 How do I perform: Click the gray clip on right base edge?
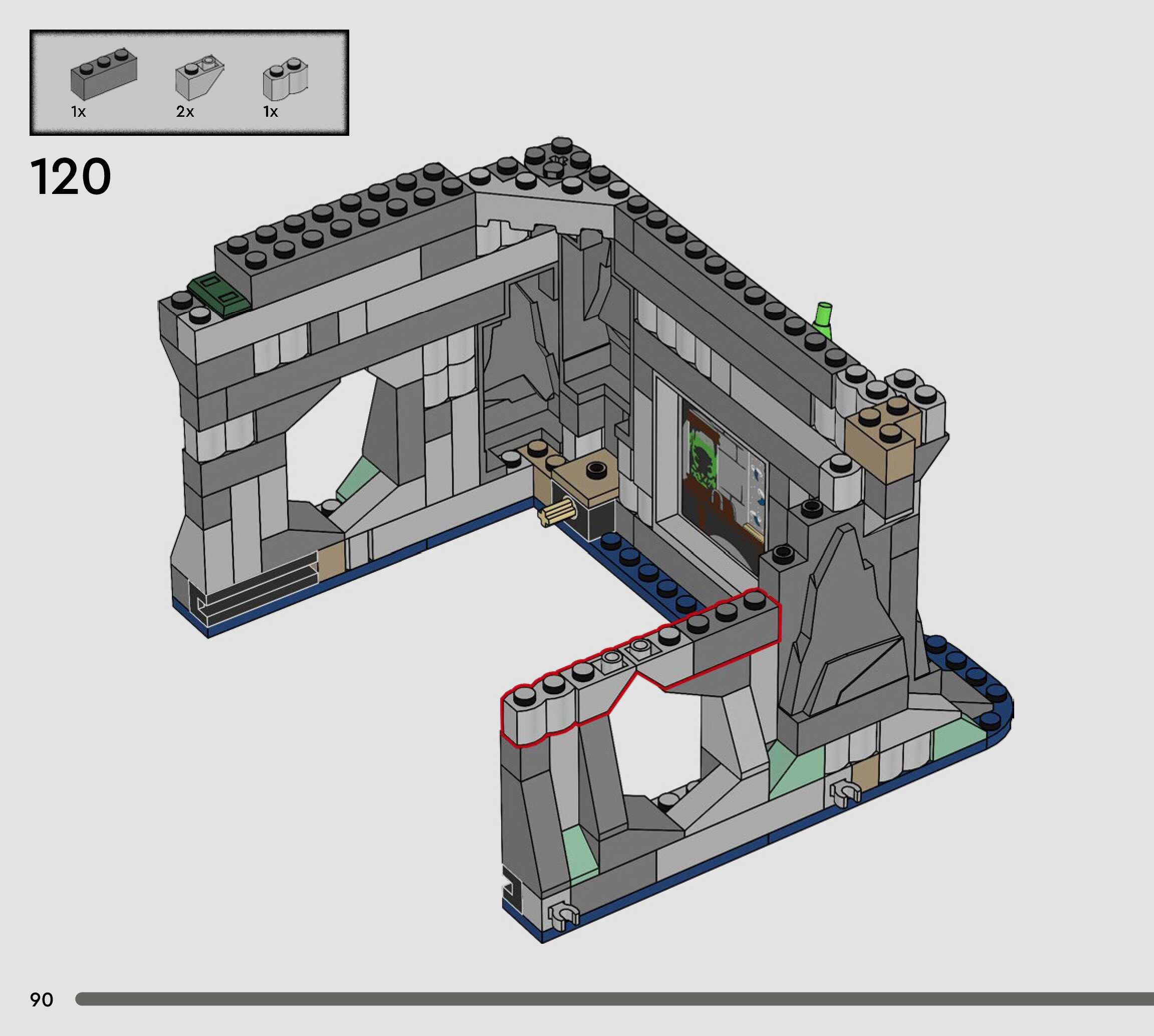(x=844, y=793)
